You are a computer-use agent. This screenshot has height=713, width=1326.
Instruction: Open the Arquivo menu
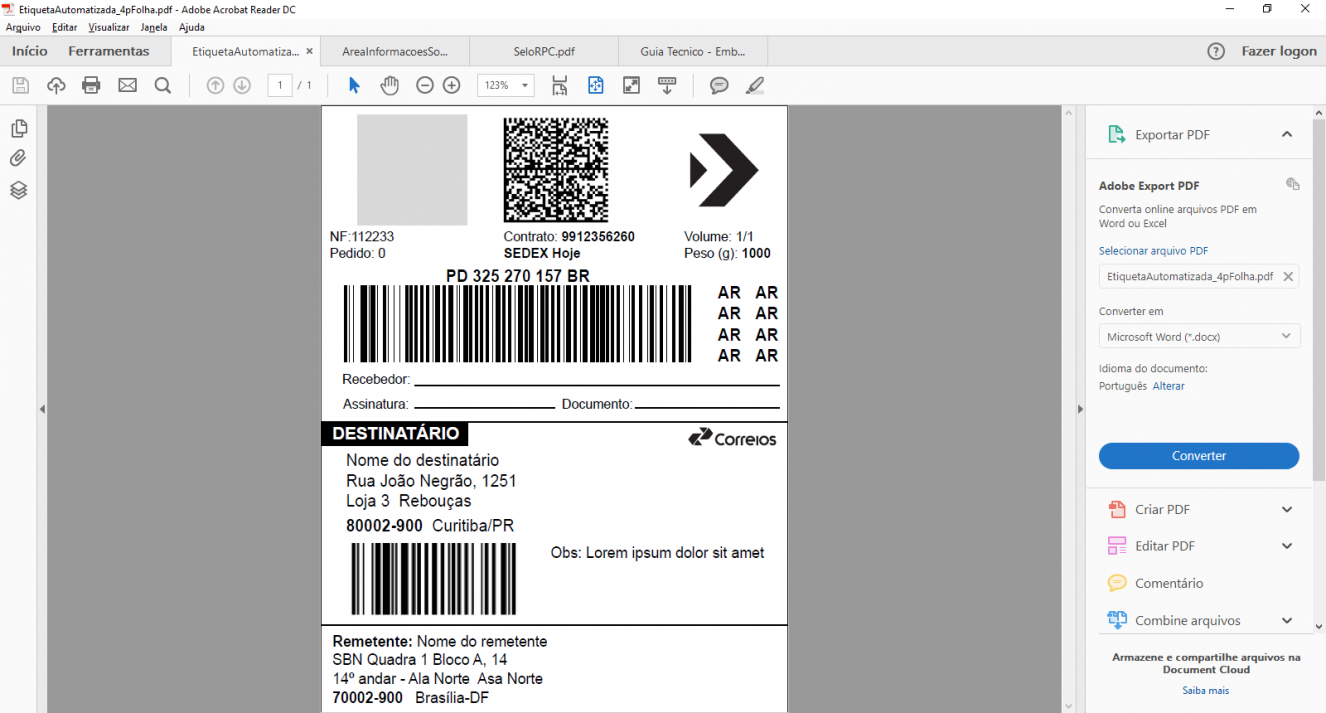pos(23,28)
